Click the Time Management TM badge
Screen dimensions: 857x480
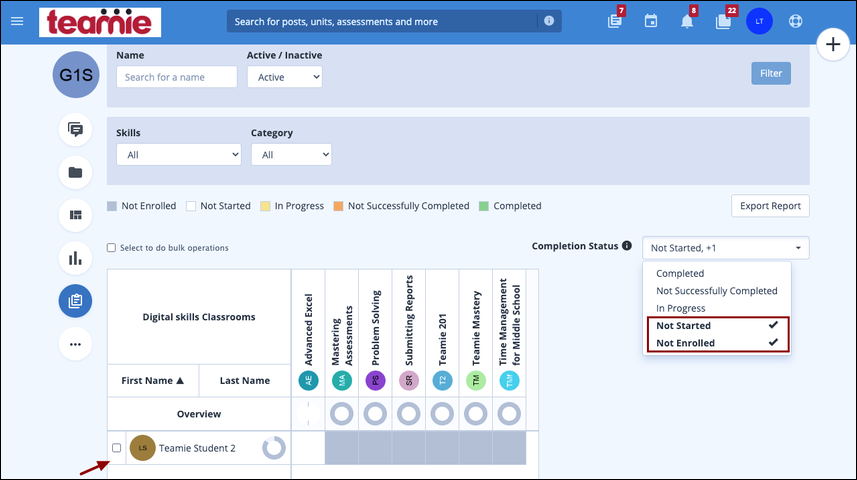pos(509,381)
